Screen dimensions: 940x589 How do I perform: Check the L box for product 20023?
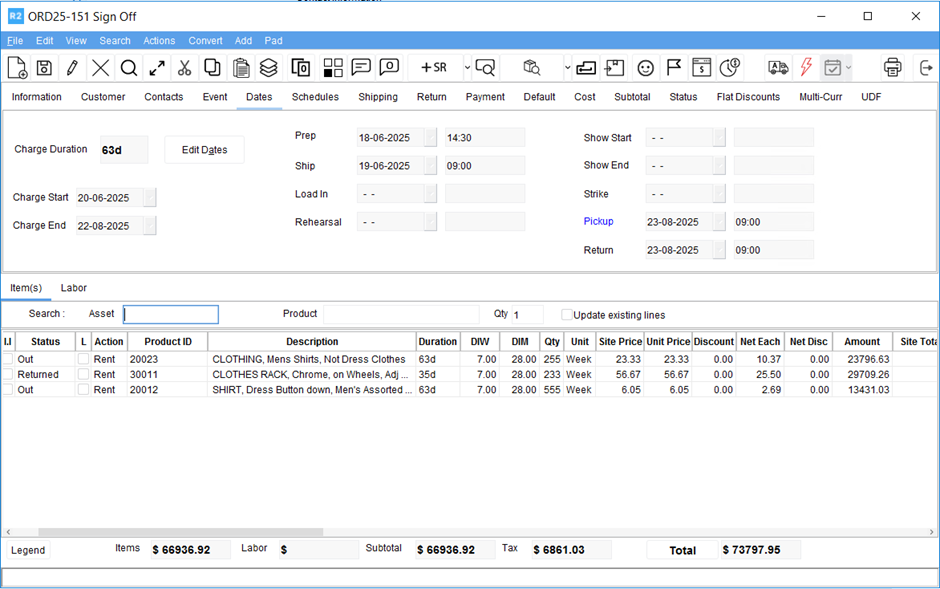point(83,359)
